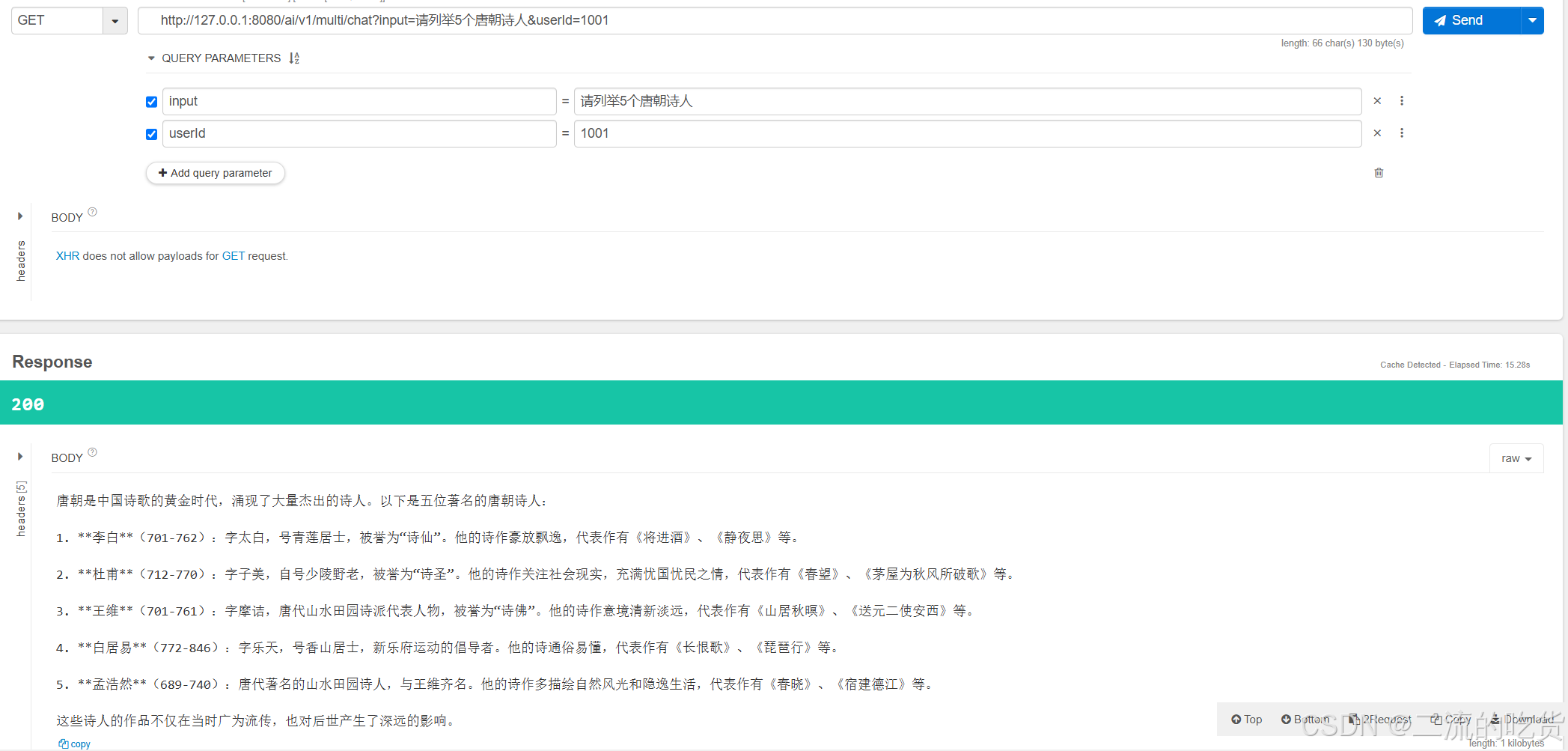Open the XHR link
Viewport: 1568px width, 751px height.
click(x=67, y=256)
